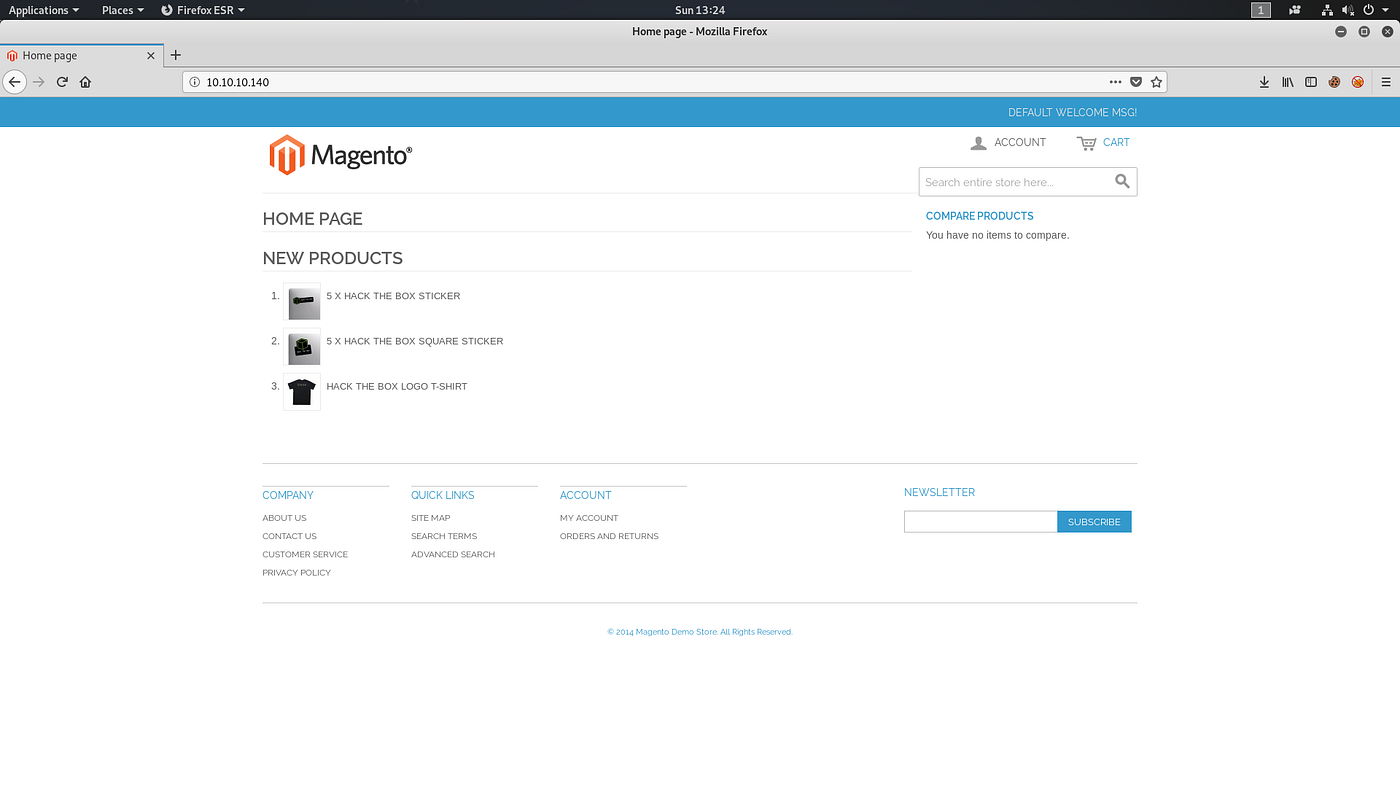
Task: Go back with the browser back arrow
Action: point(14,82)
